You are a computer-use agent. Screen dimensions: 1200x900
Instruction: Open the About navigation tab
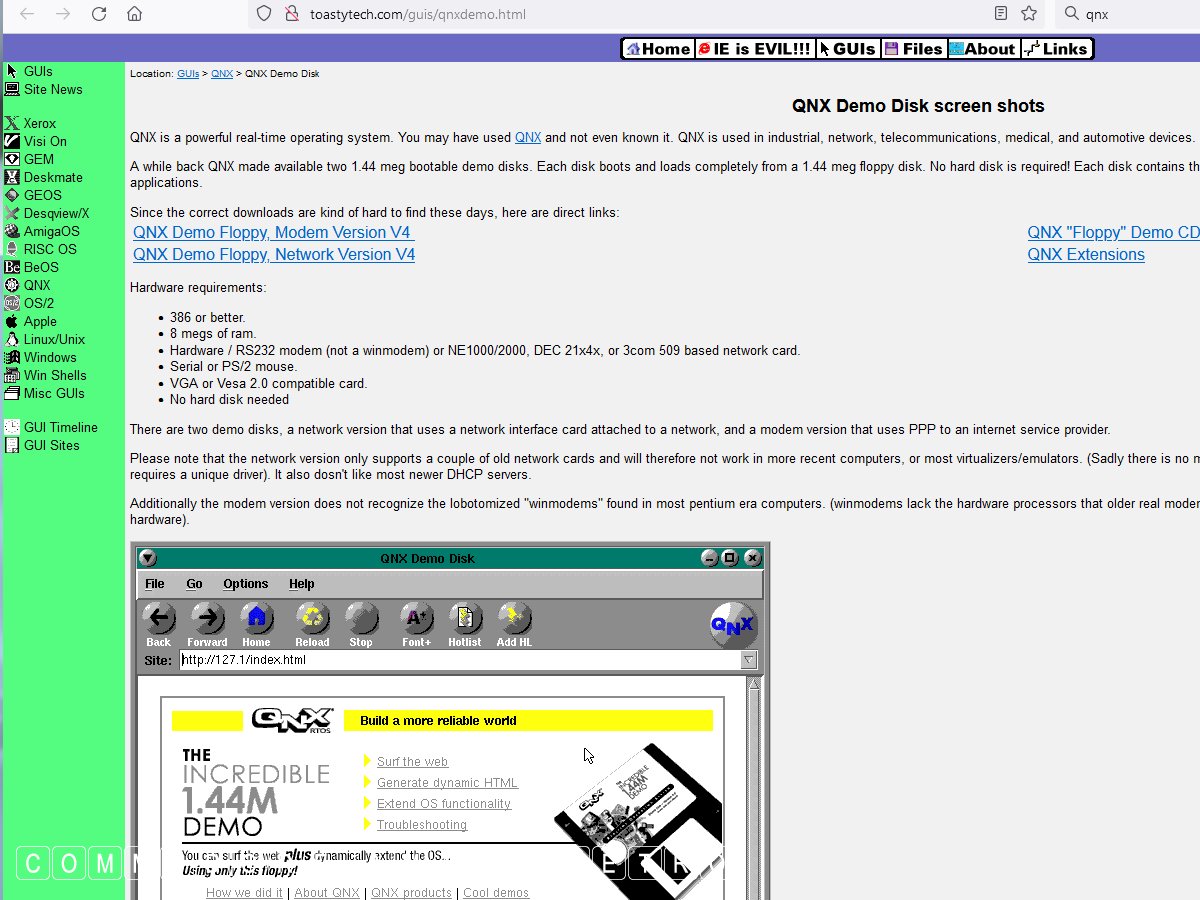pyautogui.click(x=982, y=48)
